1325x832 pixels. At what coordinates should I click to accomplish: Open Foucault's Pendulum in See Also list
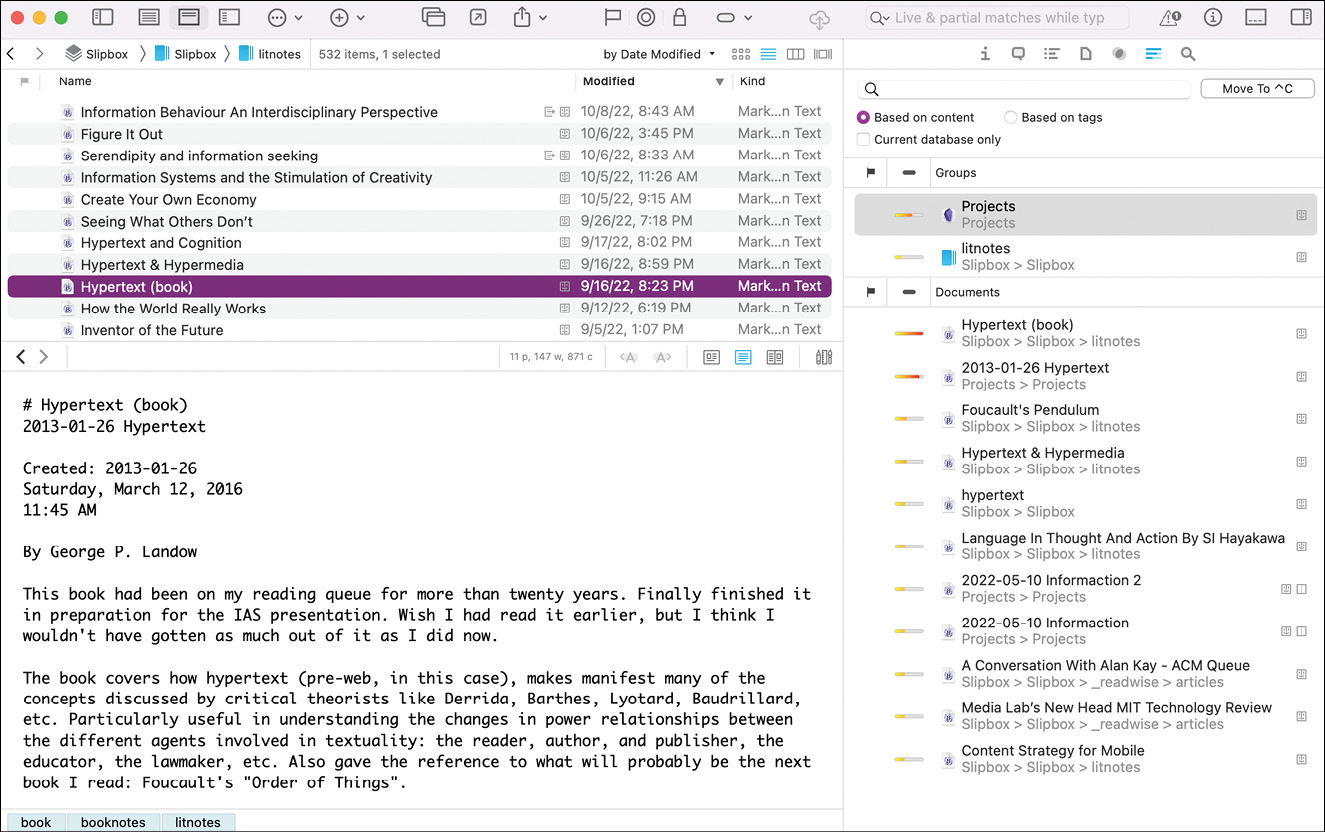pyautogui.click(x=1030, y=410)
